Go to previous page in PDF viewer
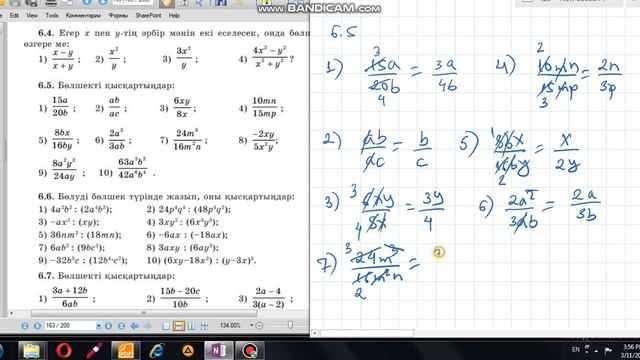640x360 pixels. tap(37, 326)
